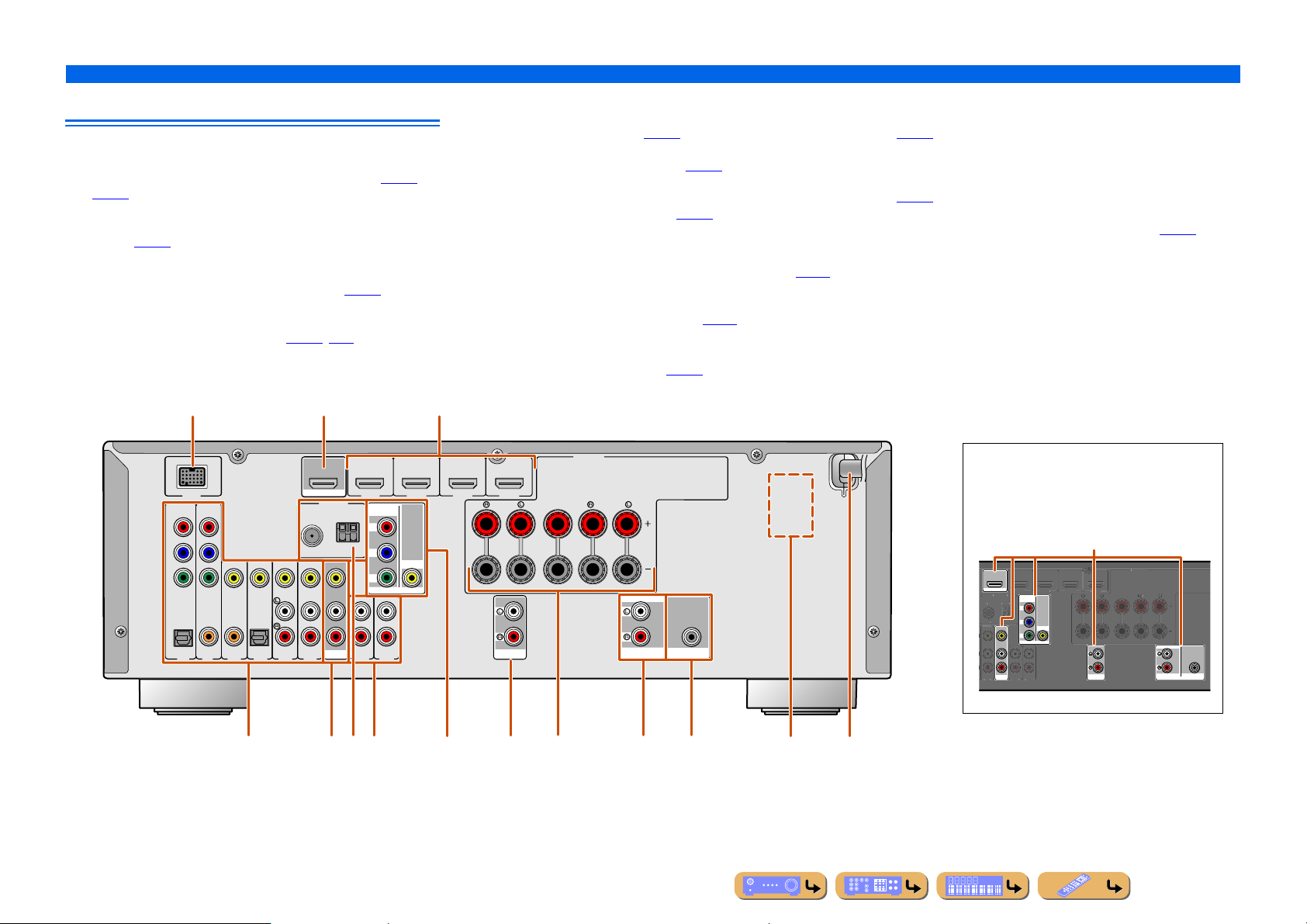Click the blue header bar at the top
The width and height of the screenshot is (1307, 924).
pos(653,74)
